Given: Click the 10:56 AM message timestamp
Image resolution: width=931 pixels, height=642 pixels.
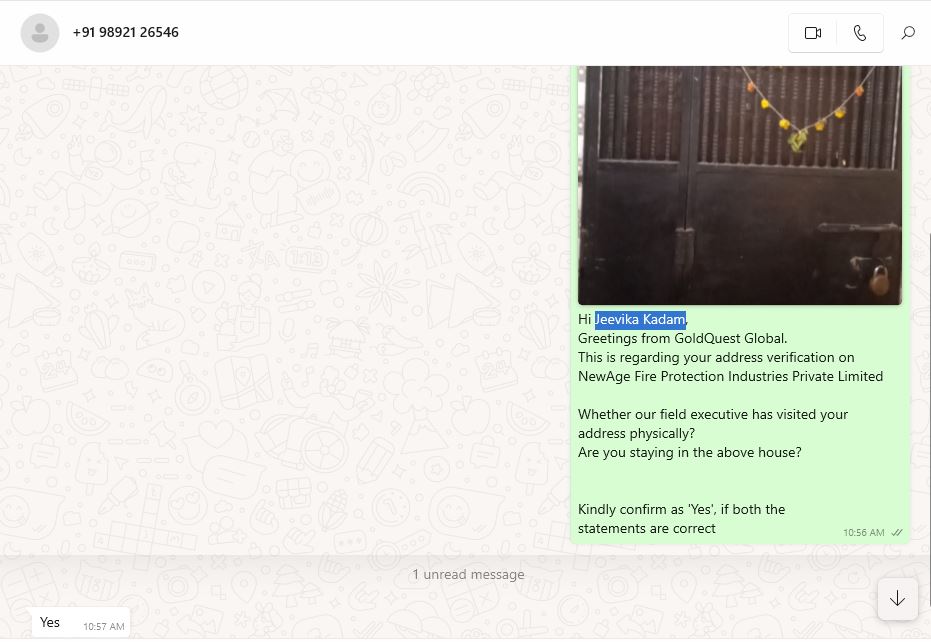Looking at the screenshot, I should tap(863, 533).
